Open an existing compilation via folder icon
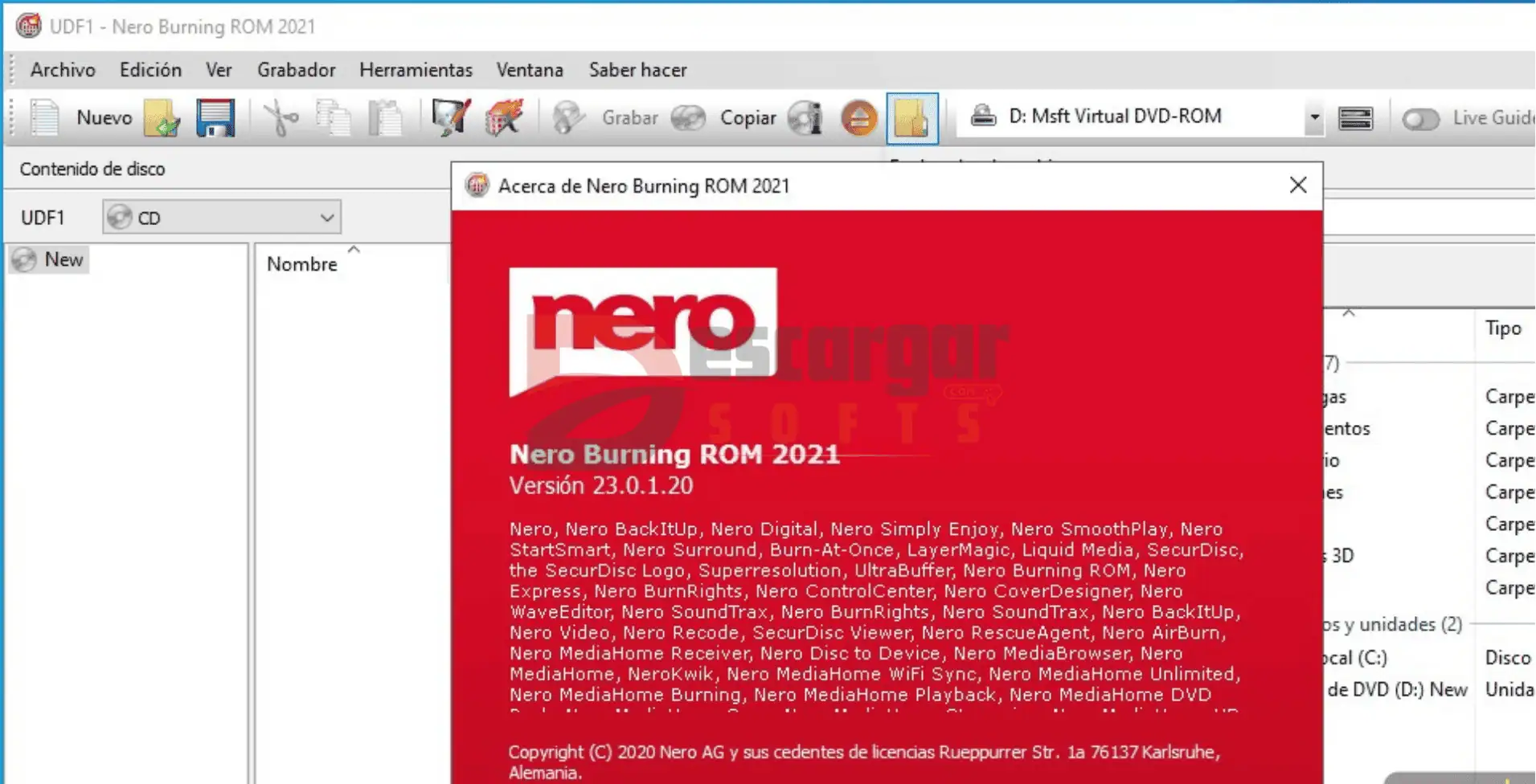Screen dimensions: 1536x784 point(162,118)
